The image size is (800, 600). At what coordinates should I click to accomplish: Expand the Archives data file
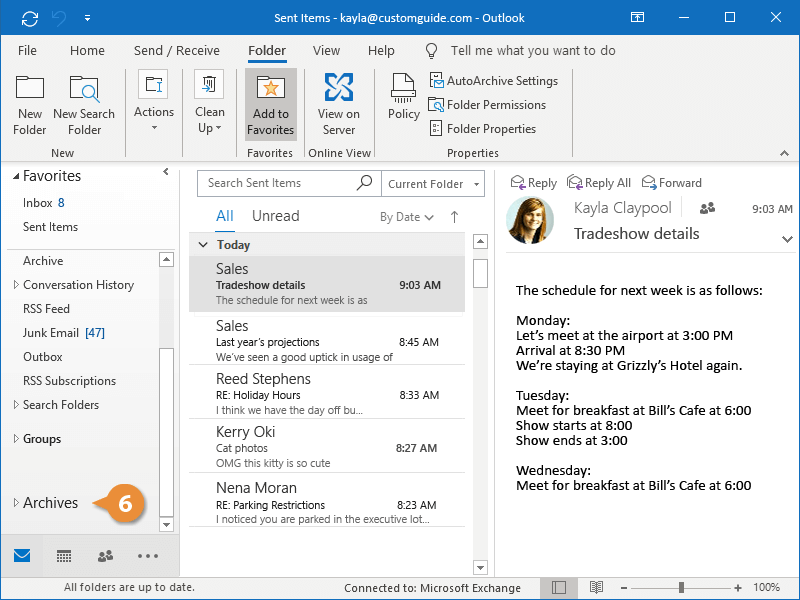pos(16,503)
